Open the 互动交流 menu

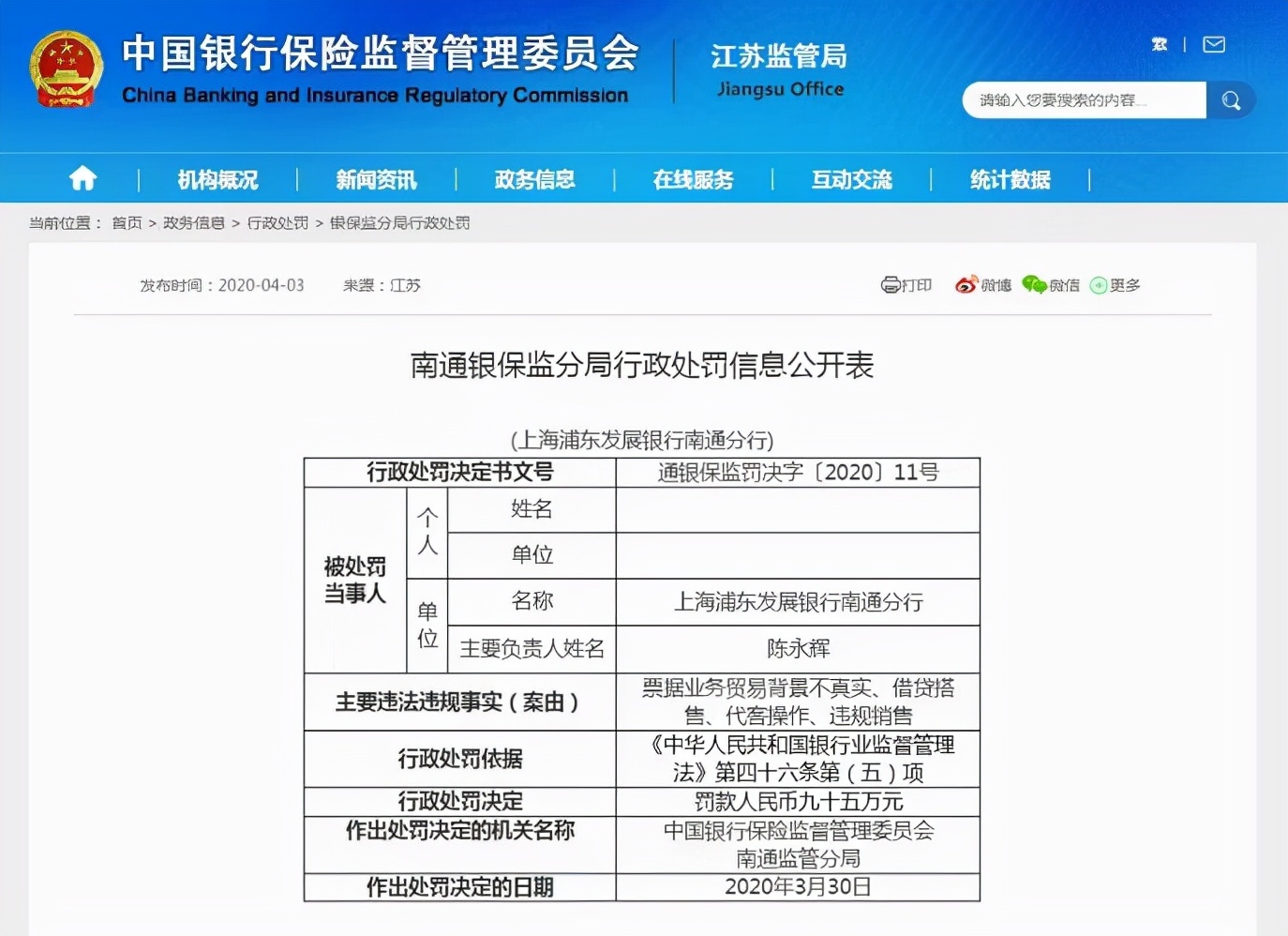coord(851,179)
